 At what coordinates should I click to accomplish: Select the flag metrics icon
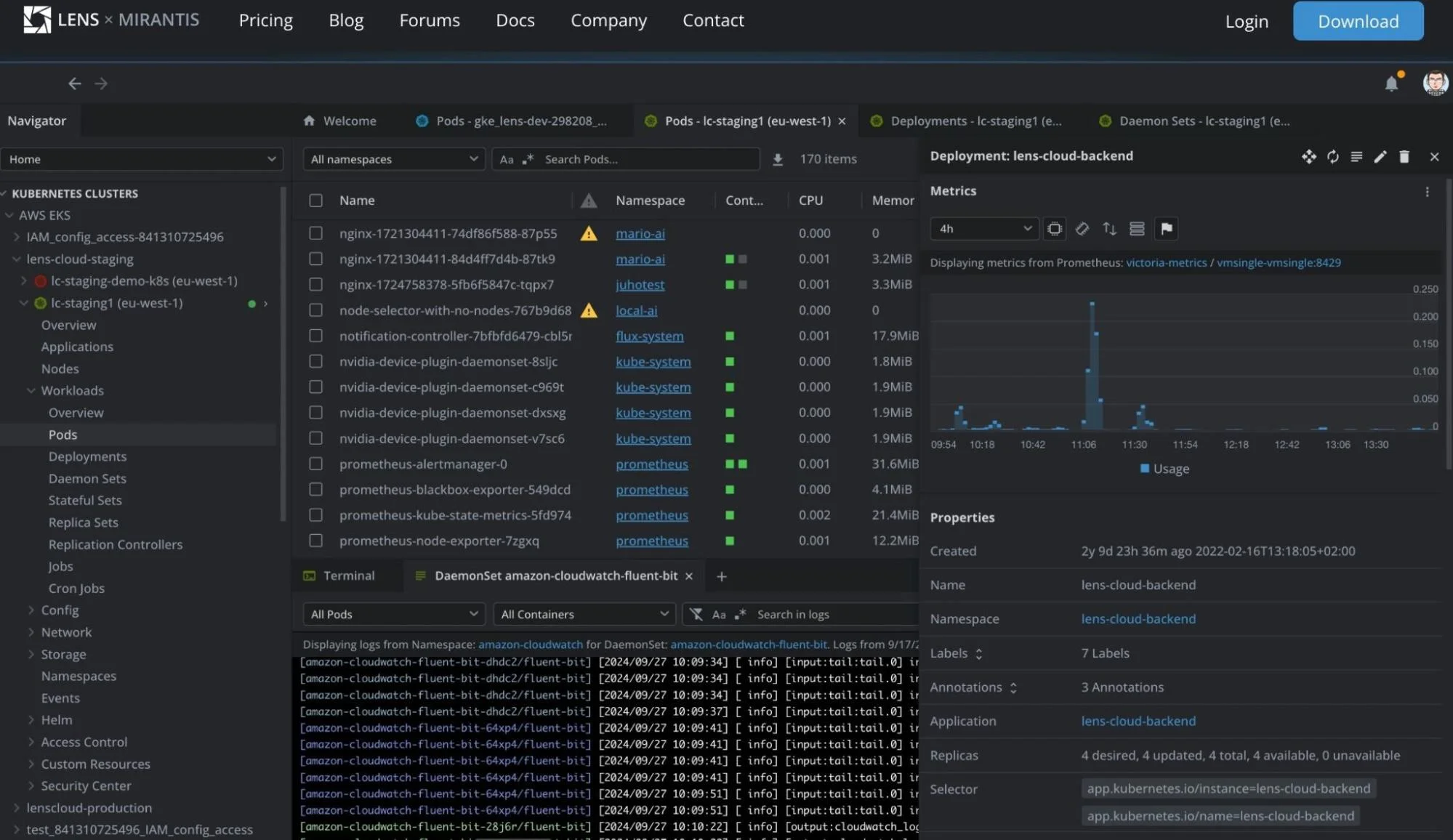tap(1166, 229)
